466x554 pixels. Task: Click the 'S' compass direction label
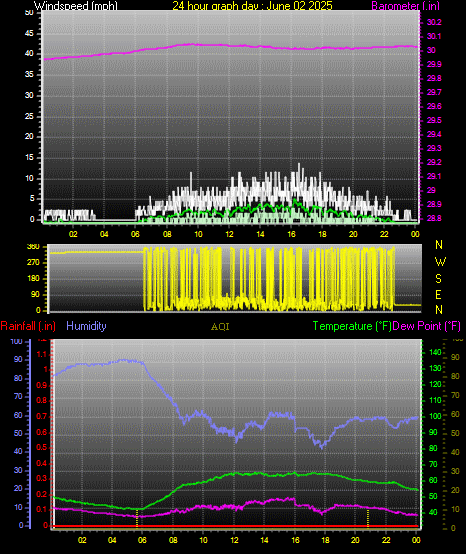(x=438, y=279)
